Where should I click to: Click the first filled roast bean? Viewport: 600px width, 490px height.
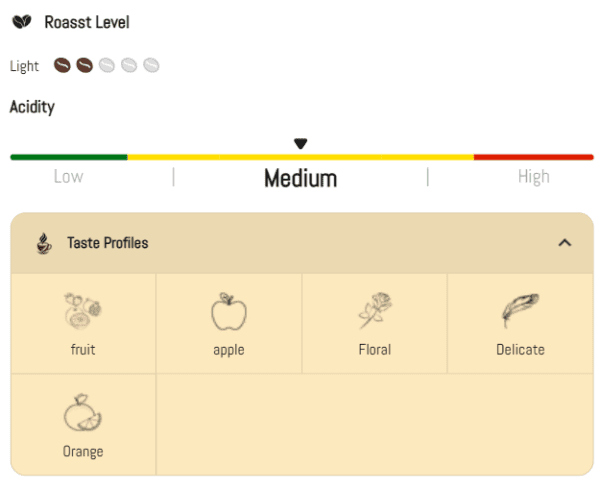pyautogui.click(x=63, y=66)
